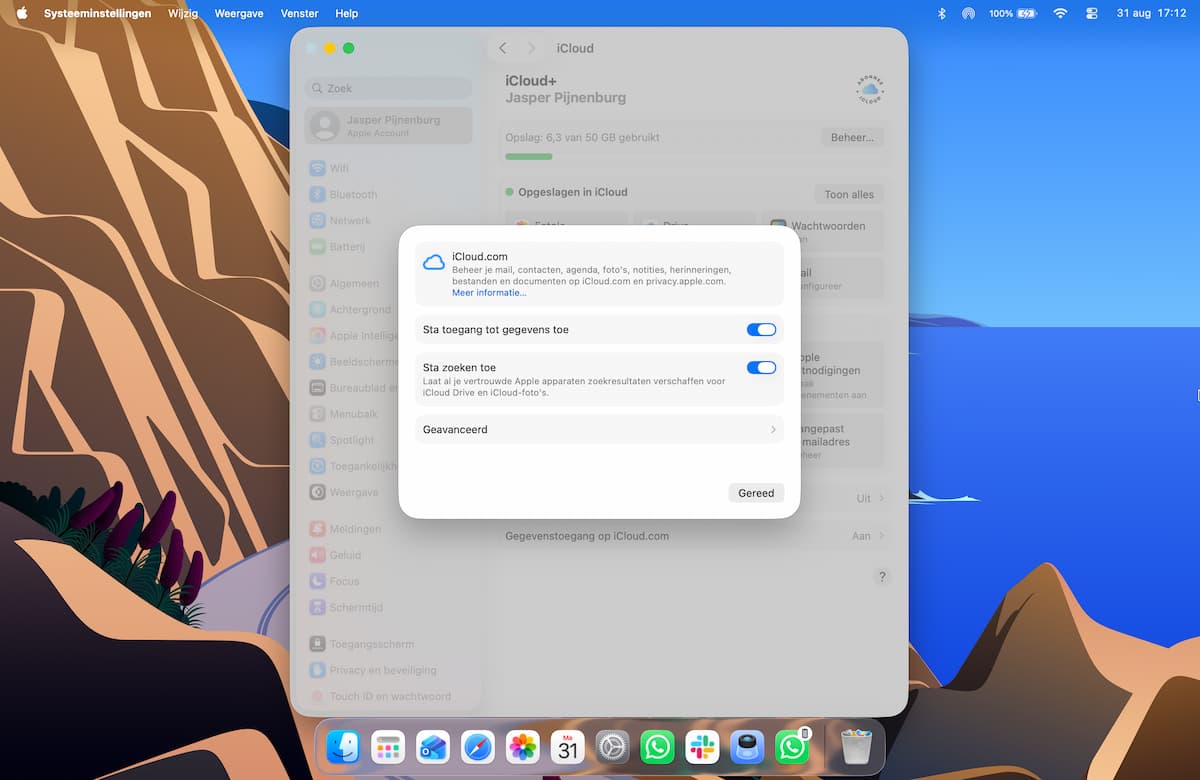Click the 'Toon alles' button
This screenshot has width=1200, height=780.
pyautogui.click(x=849, y=194)
